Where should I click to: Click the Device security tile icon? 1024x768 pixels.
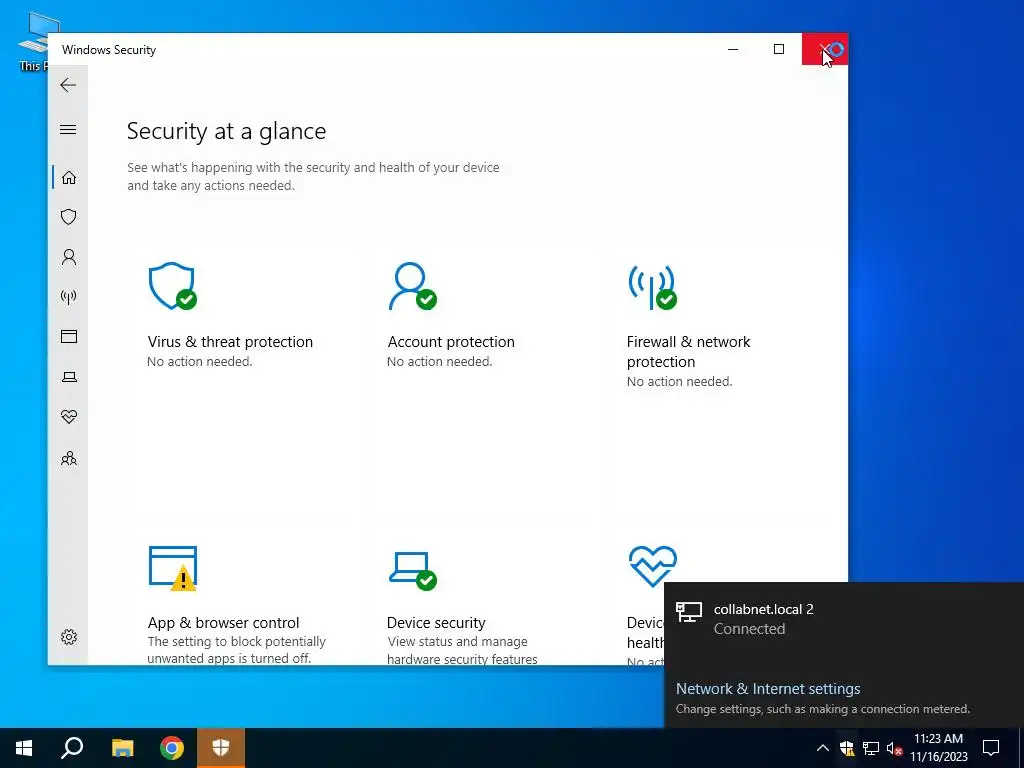click(413, 570)
